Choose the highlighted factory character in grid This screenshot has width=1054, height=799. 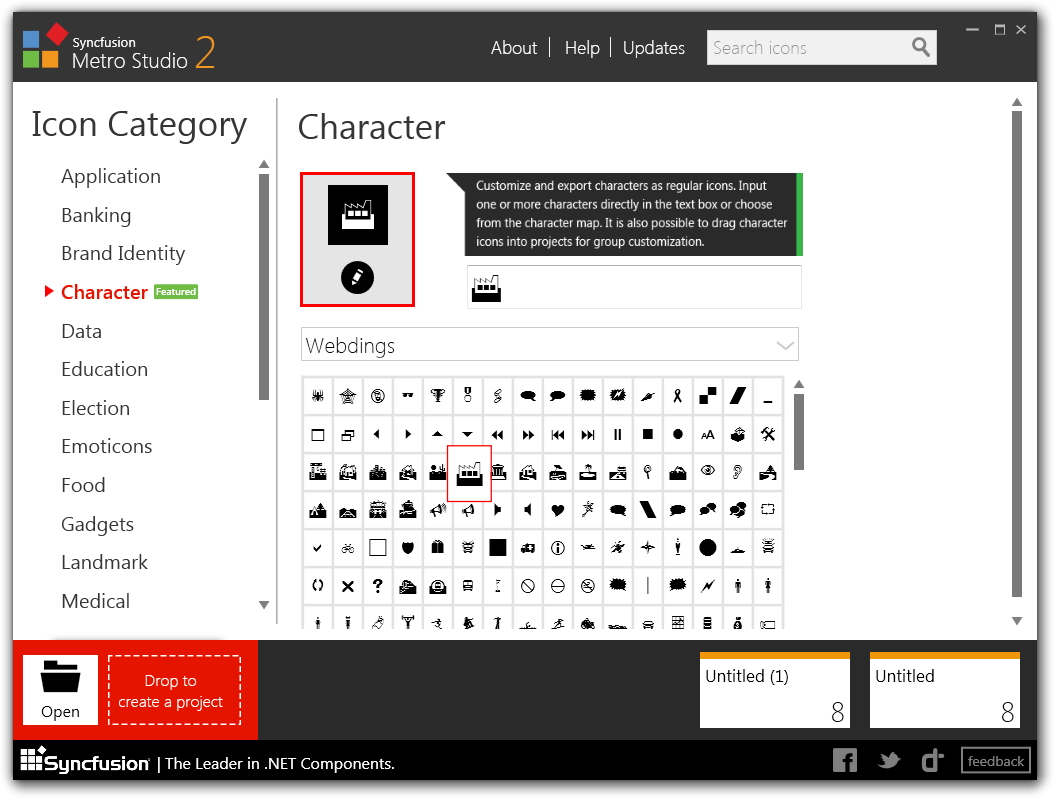click(x=469, y=473)
